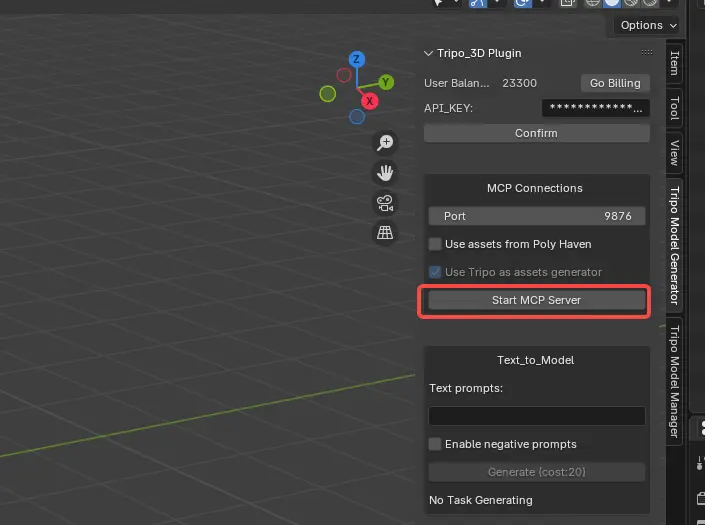Open the Item sidebar tab
The image size is (705, 525).
coord(674,63)
